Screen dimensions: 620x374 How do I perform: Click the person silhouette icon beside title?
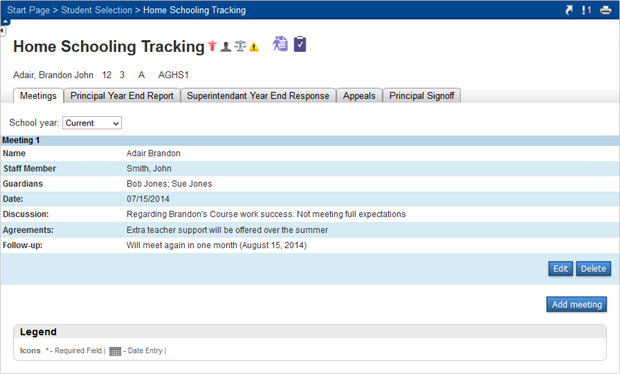pos(226,47)
